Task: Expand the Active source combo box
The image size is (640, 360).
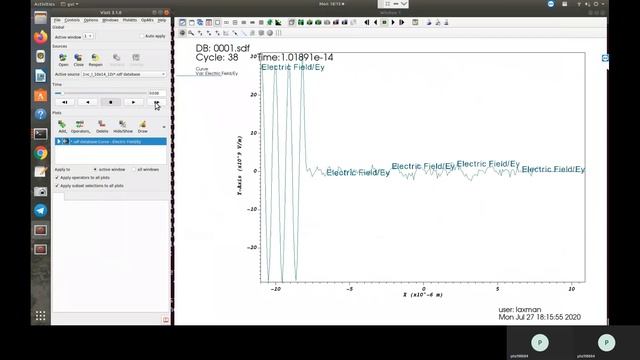Action: pyautogui.click(x=124, y=74)
